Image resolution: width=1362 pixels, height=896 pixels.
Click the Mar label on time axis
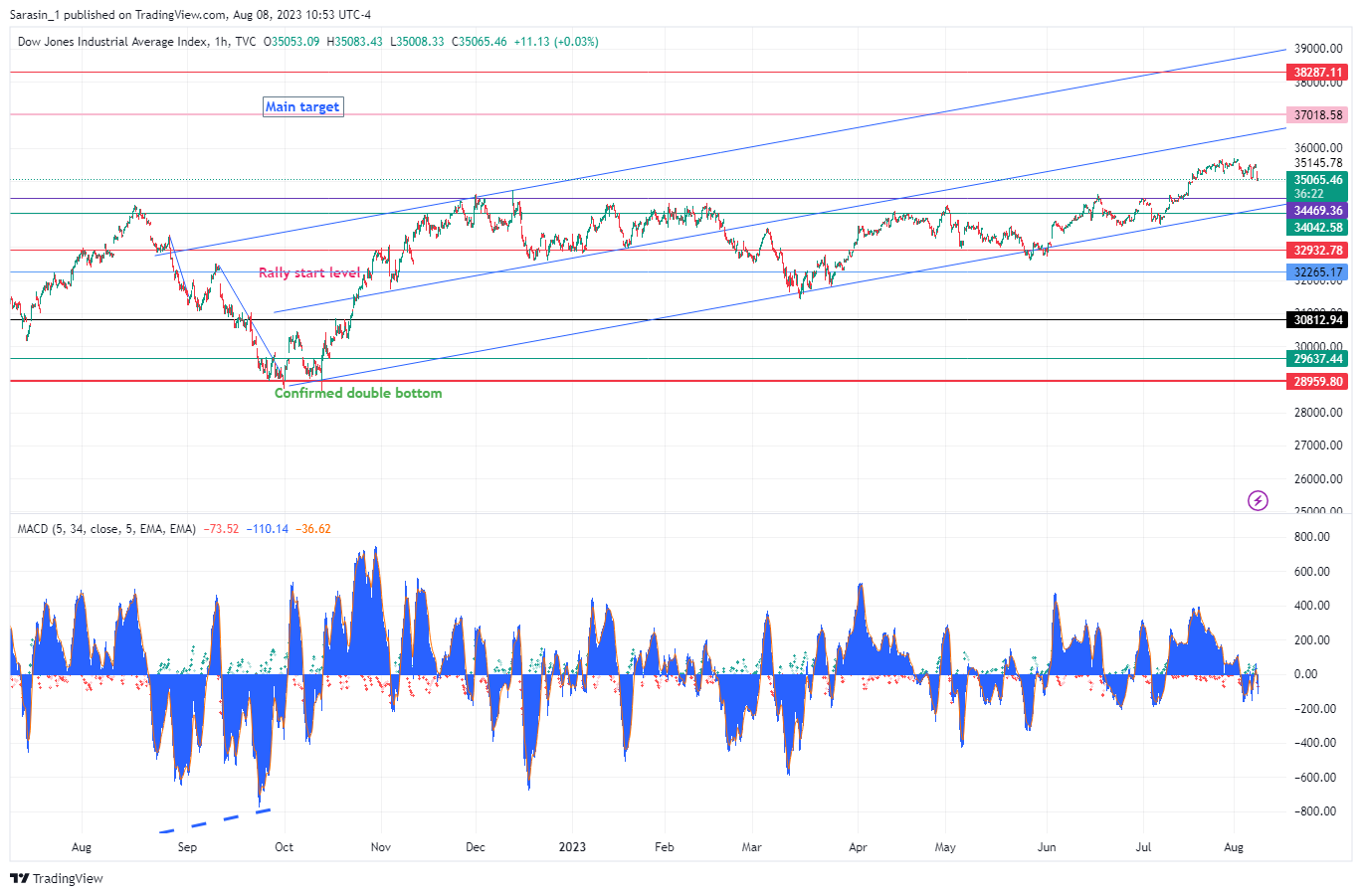752,847
